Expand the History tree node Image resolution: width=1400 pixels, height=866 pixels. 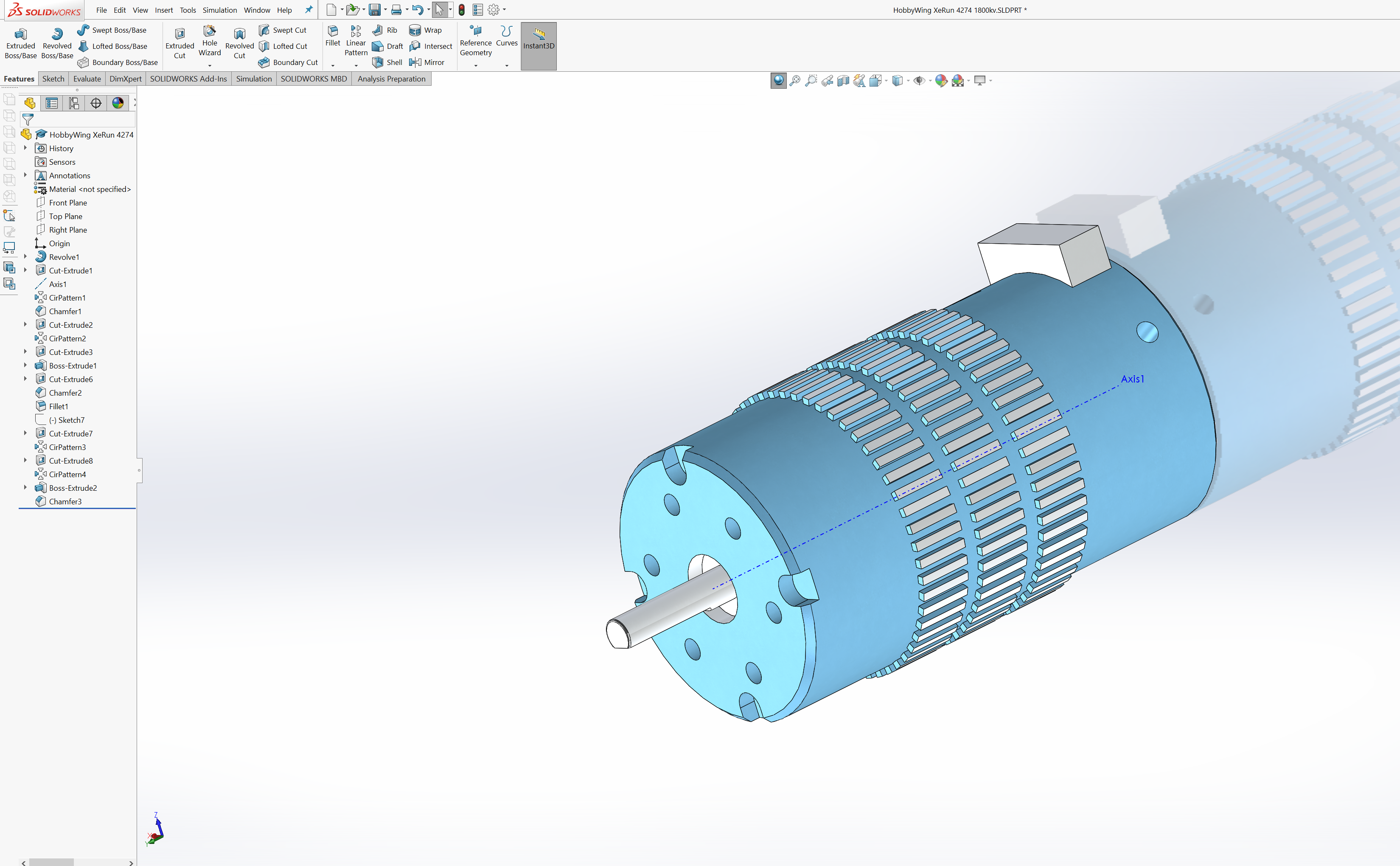click(x=25, y=148)
